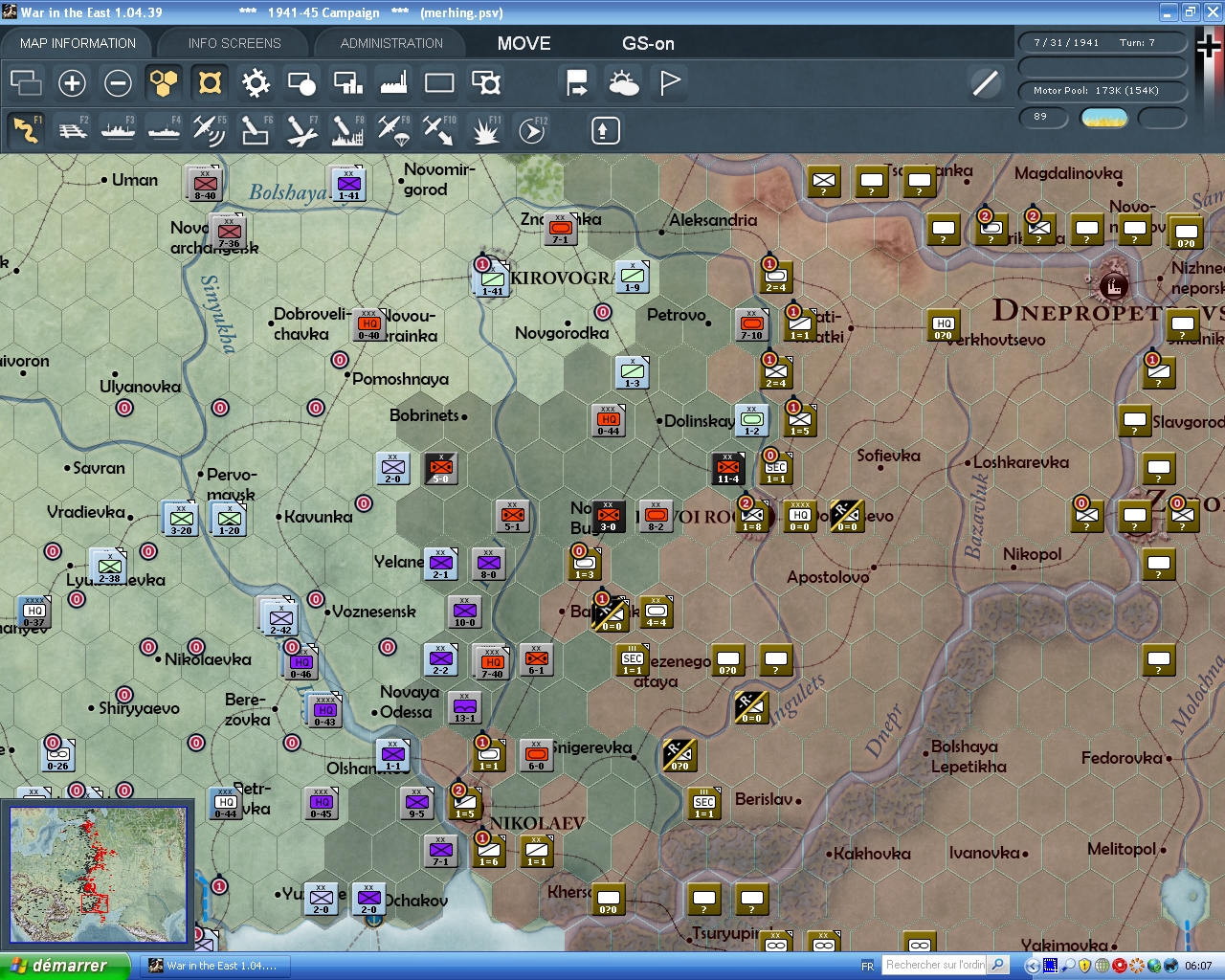
Task: Select F1 move mode
Action: tap(26, 129)
